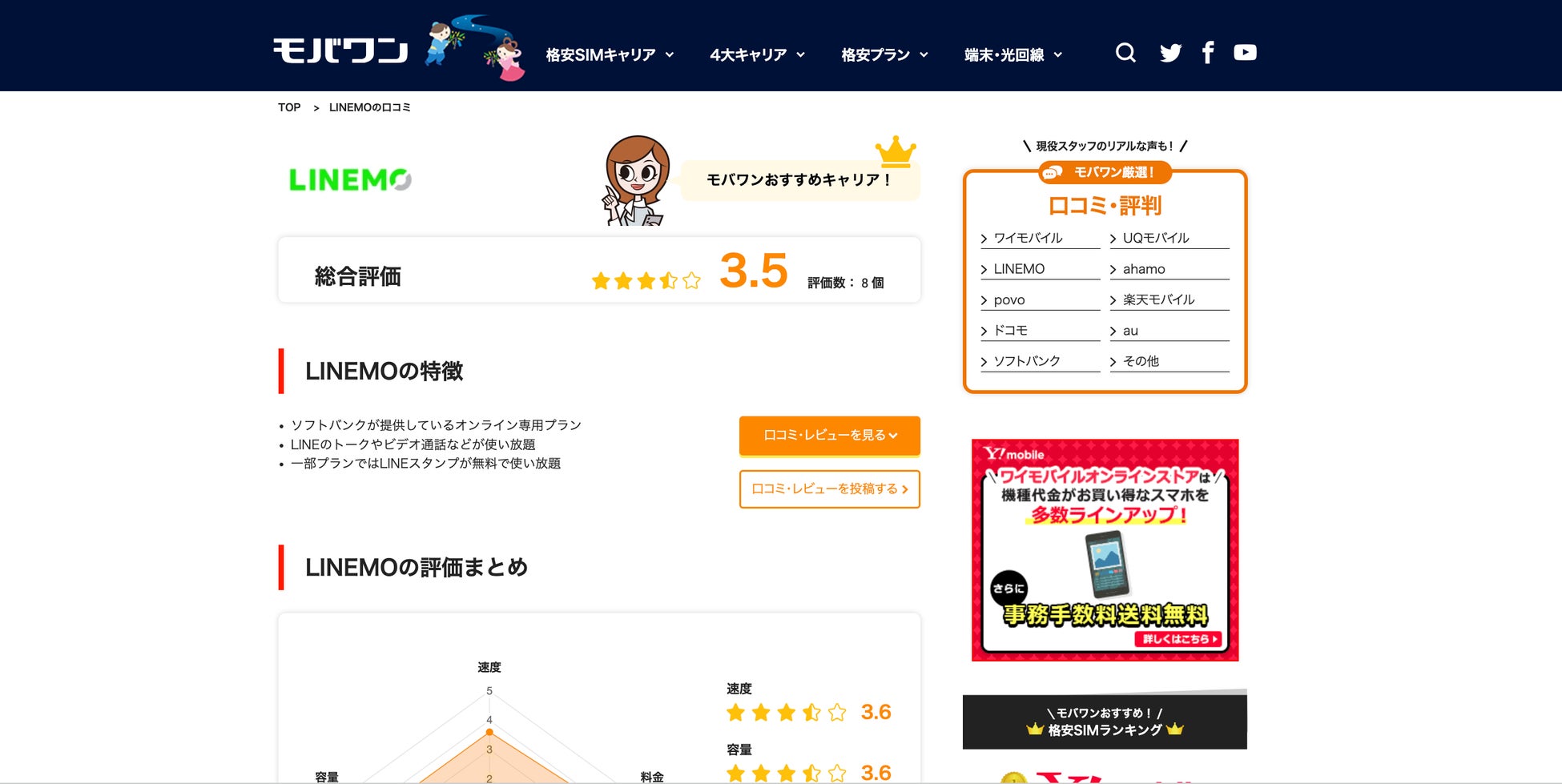Click the 3.5 overall score
The height and width of the screenshot is (784, 1562).
(754, 271)
